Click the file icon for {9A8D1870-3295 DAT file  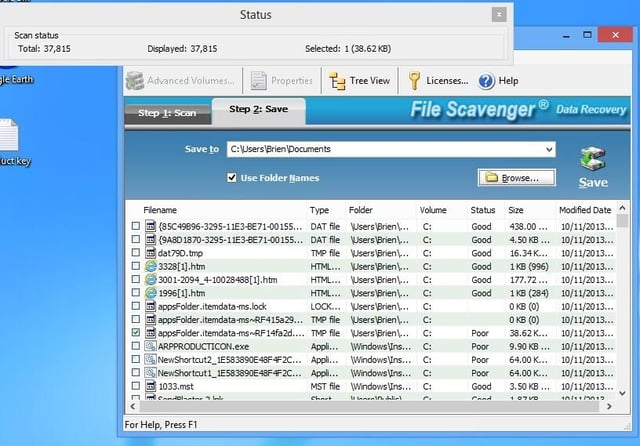pyautogui.click(x=151, y=240)
